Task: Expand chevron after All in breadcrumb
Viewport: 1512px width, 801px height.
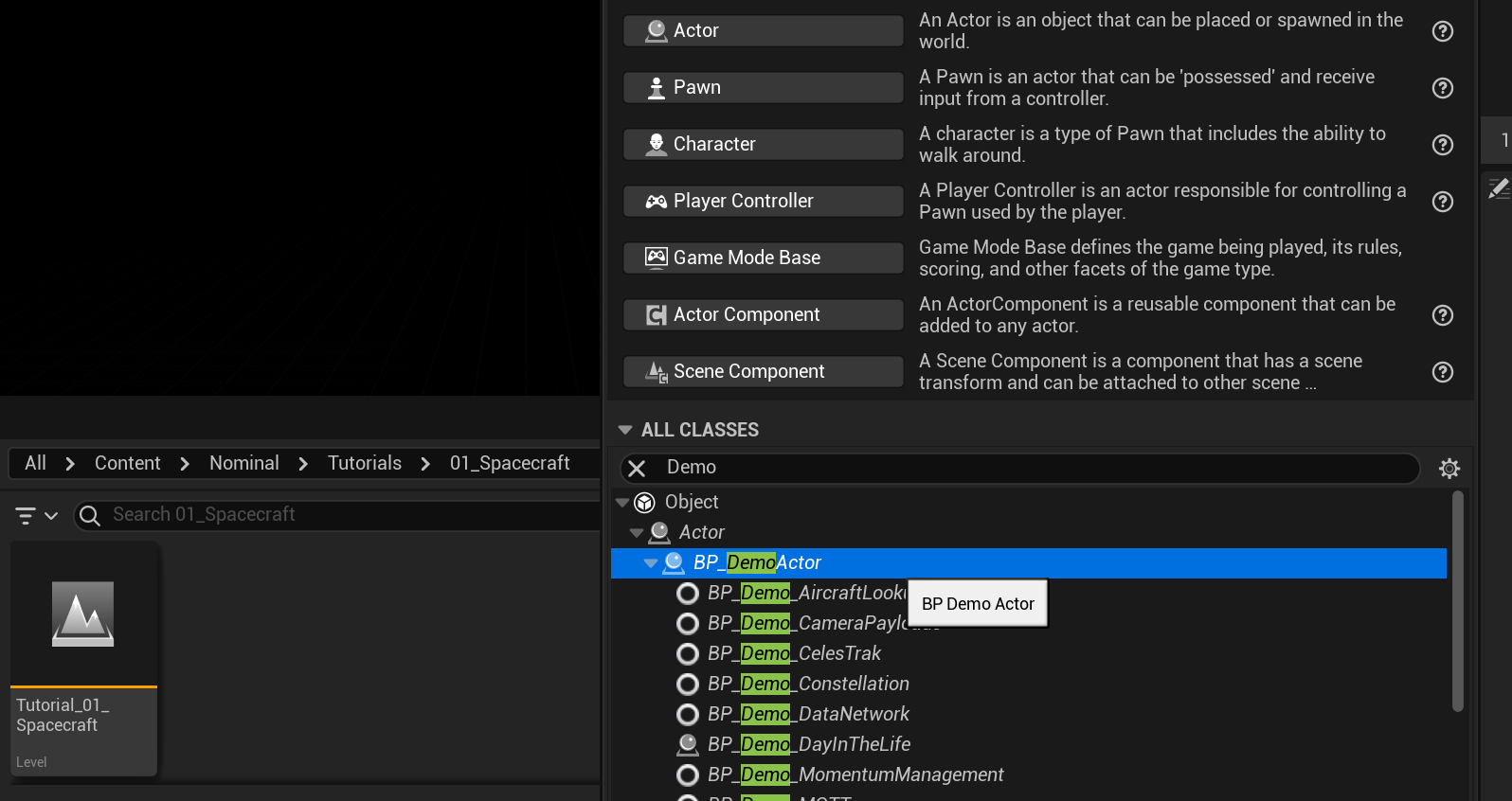Action: coord(69,464)
